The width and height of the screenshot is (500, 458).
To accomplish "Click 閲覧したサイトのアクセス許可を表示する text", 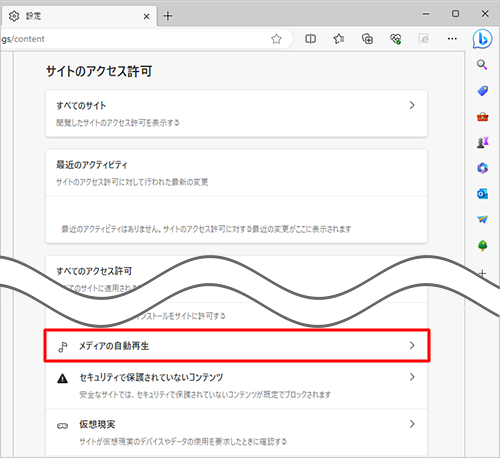I will pos(118,123).
